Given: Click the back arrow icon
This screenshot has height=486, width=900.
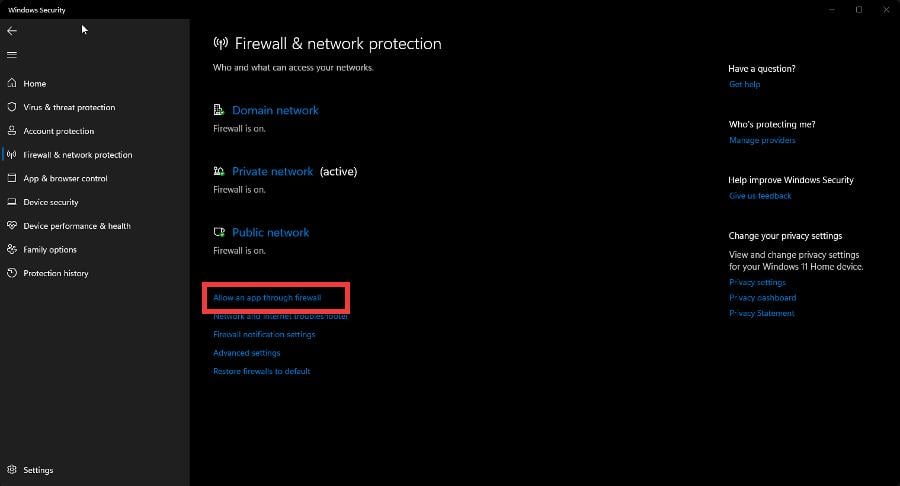Looking at the screenshot, I should pos(11,31).
